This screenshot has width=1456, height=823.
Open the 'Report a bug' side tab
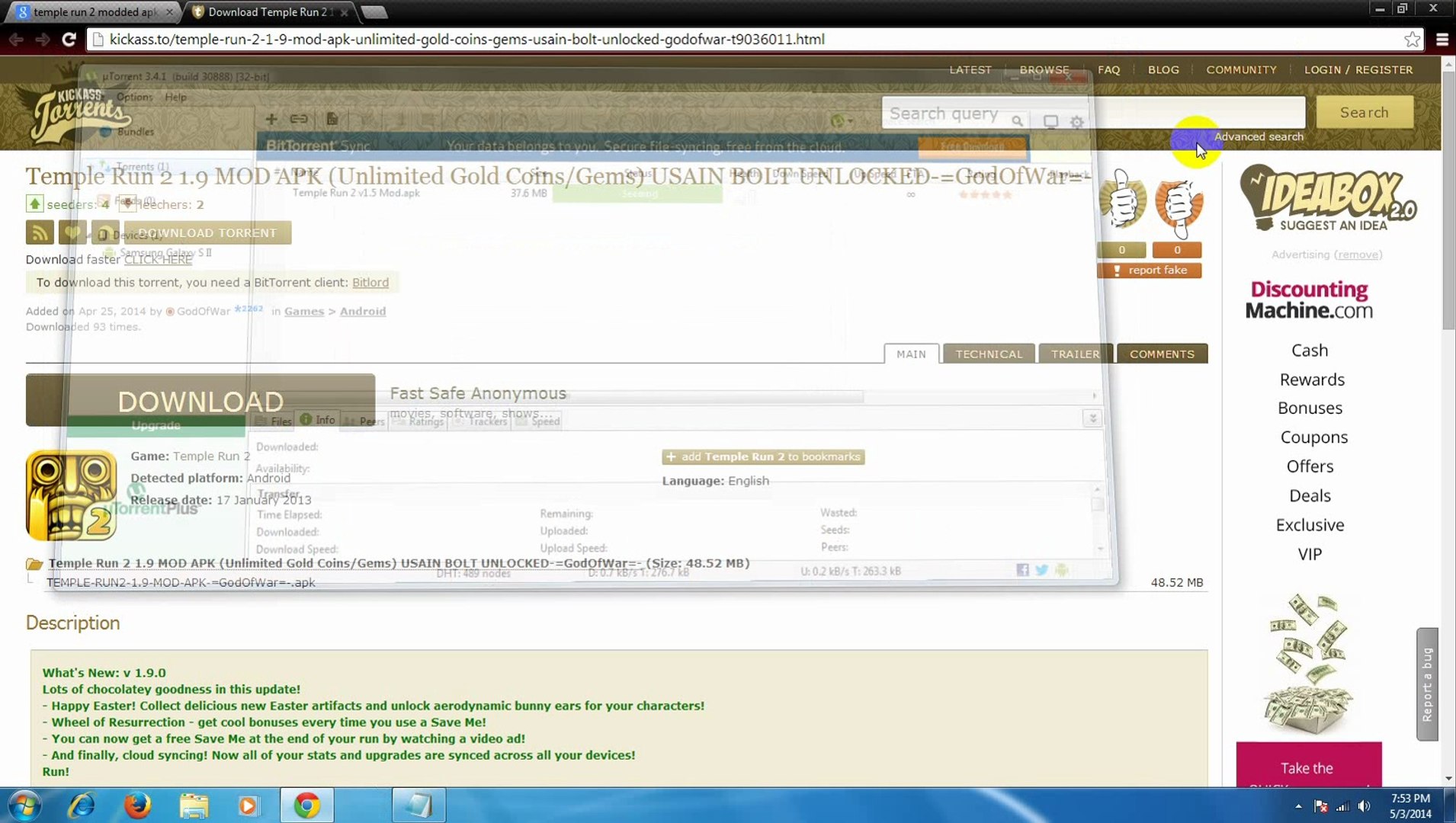1427,684
